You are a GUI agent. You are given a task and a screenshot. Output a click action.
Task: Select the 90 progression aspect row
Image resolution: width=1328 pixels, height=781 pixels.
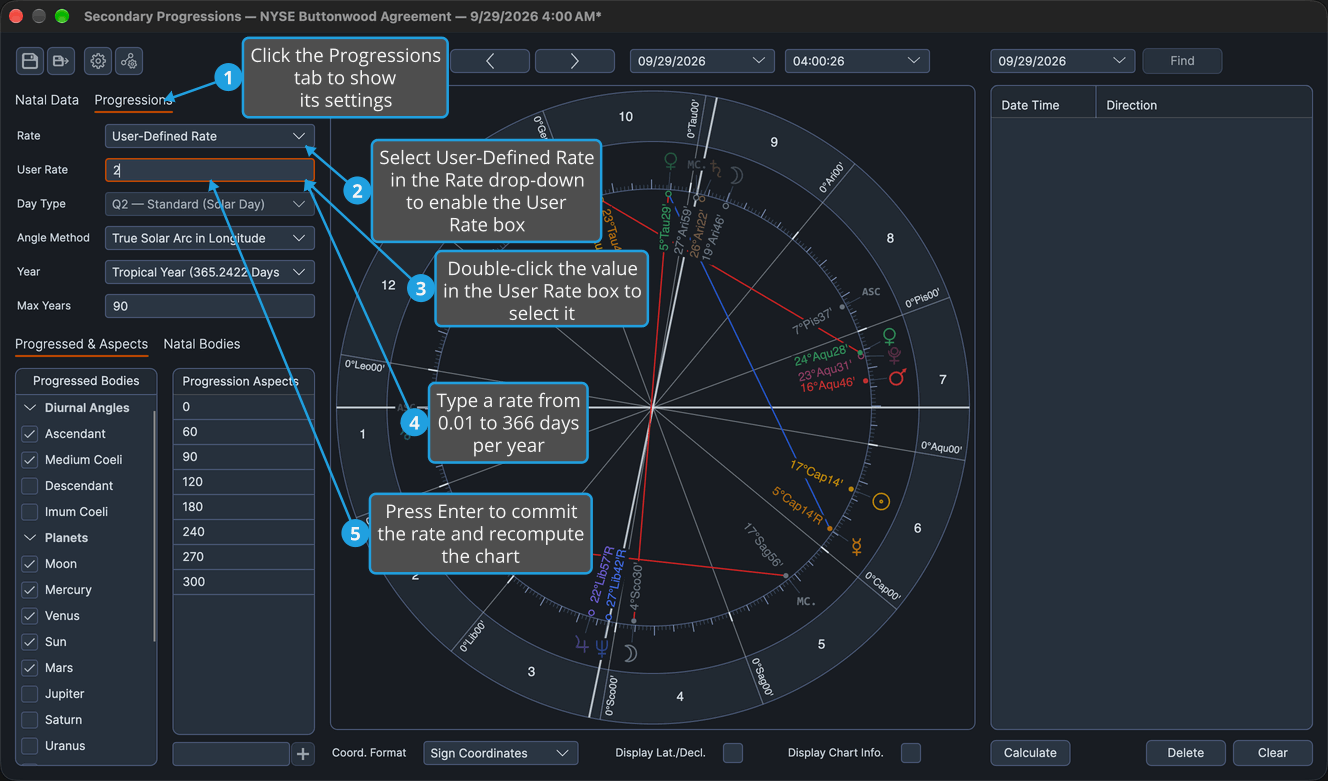point(244,457)
